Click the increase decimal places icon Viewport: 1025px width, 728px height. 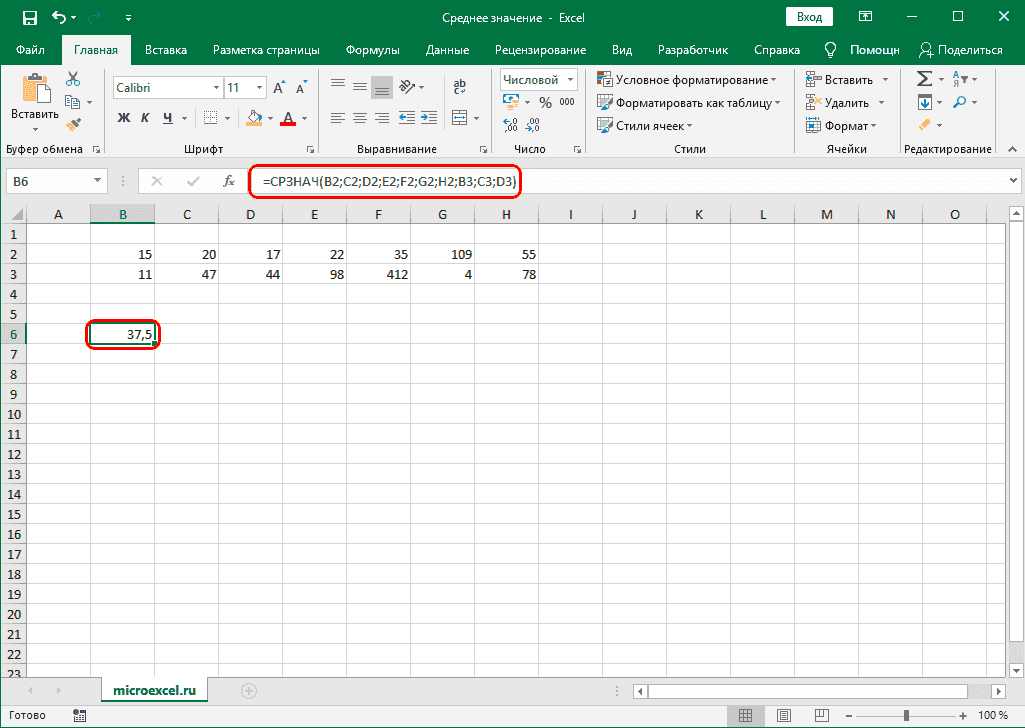pyautogui.click(x=509, y=127)
